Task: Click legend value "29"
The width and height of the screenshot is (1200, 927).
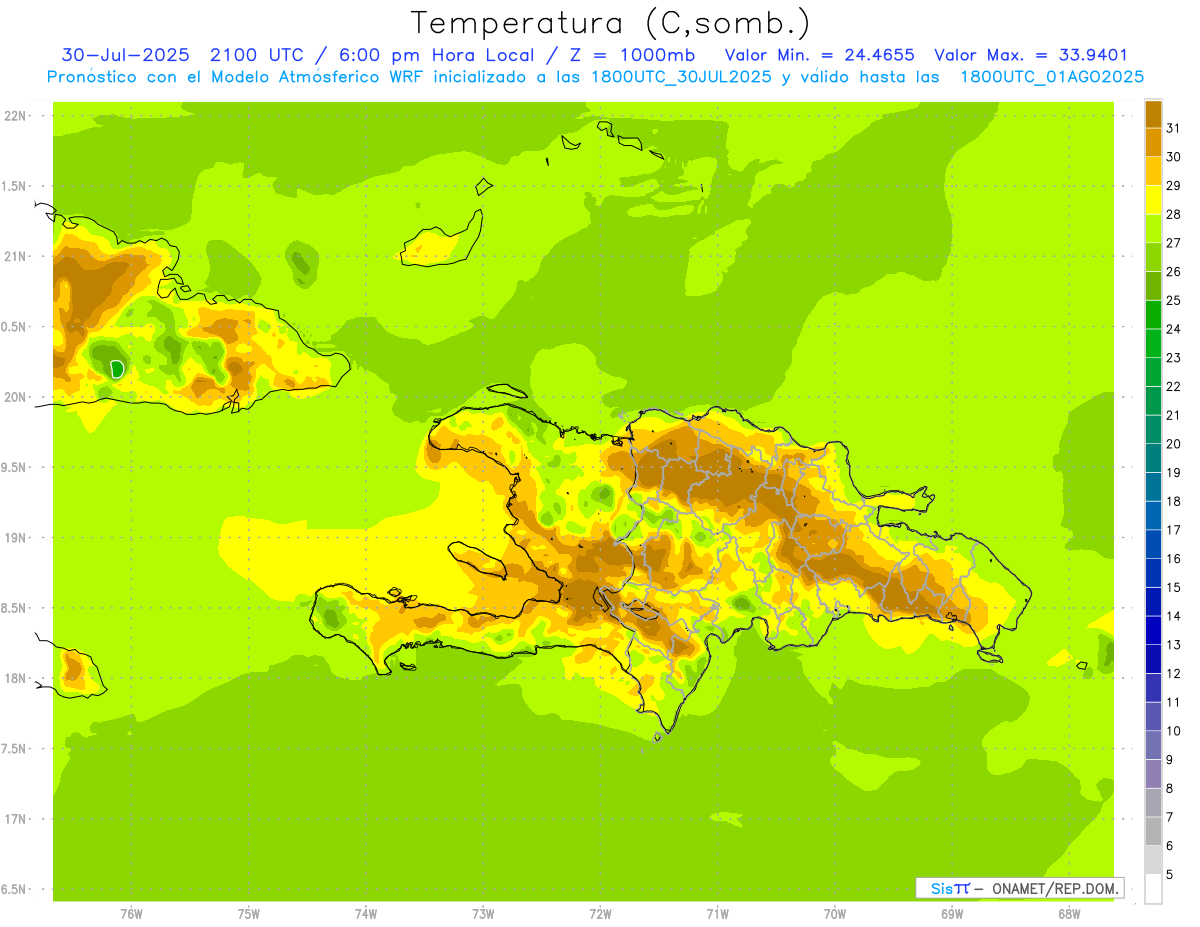Action: [x=1174, y=185]
